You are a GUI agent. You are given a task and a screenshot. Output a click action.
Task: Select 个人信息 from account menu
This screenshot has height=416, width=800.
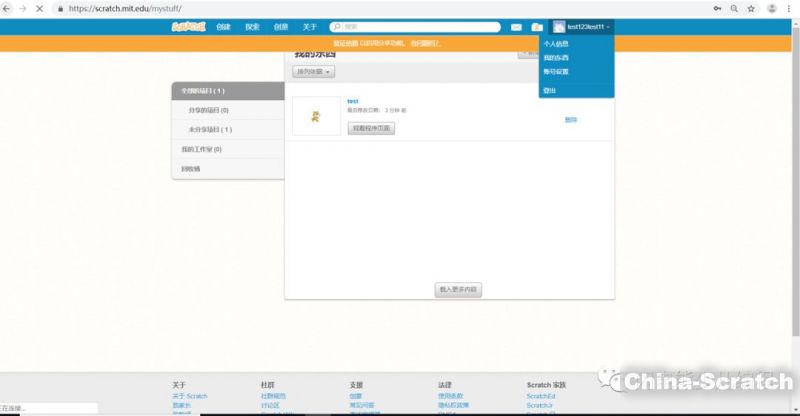554,45
